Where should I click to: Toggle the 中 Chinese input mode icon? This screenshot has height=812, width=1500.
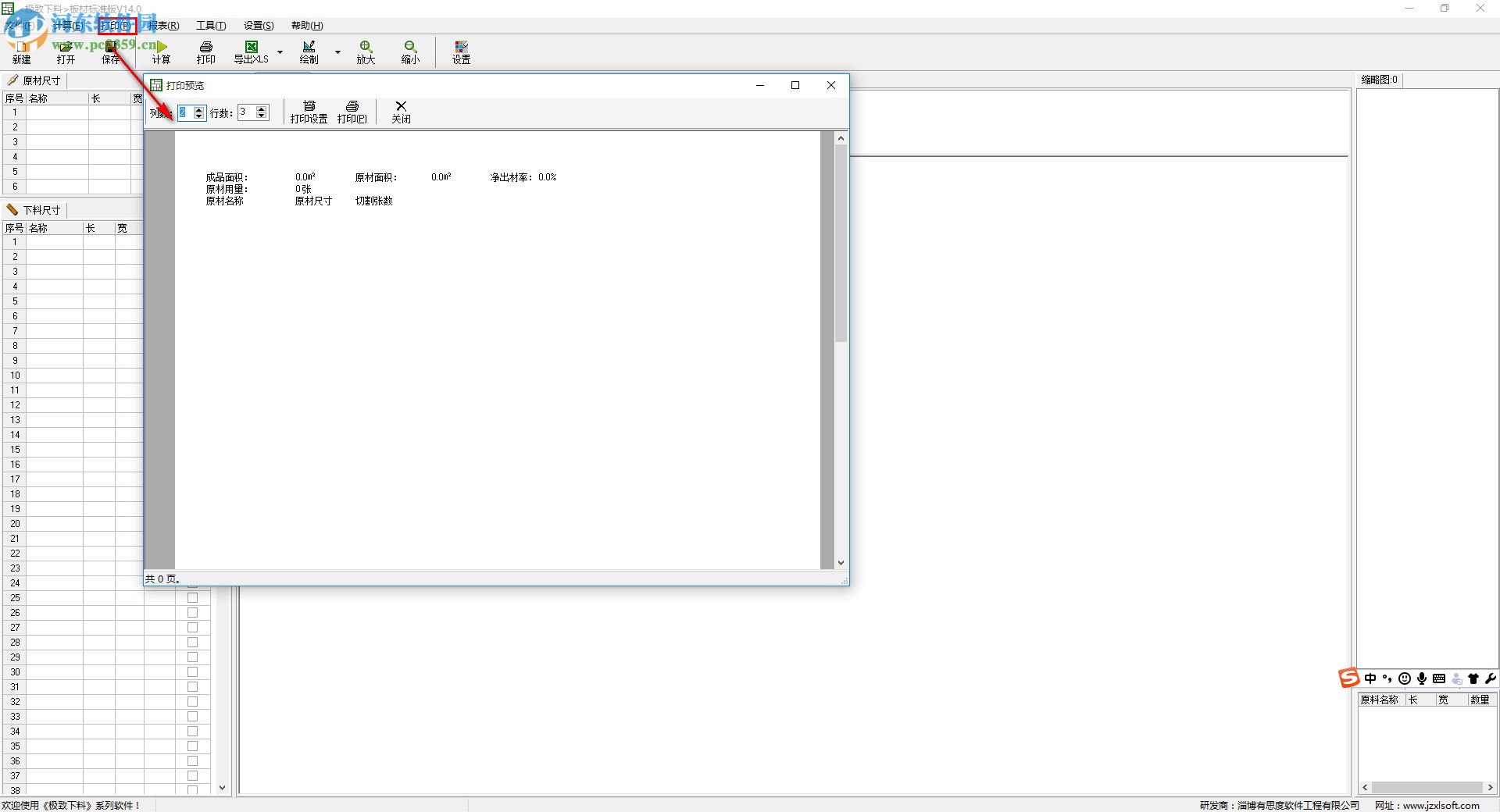coord(1370,678)
